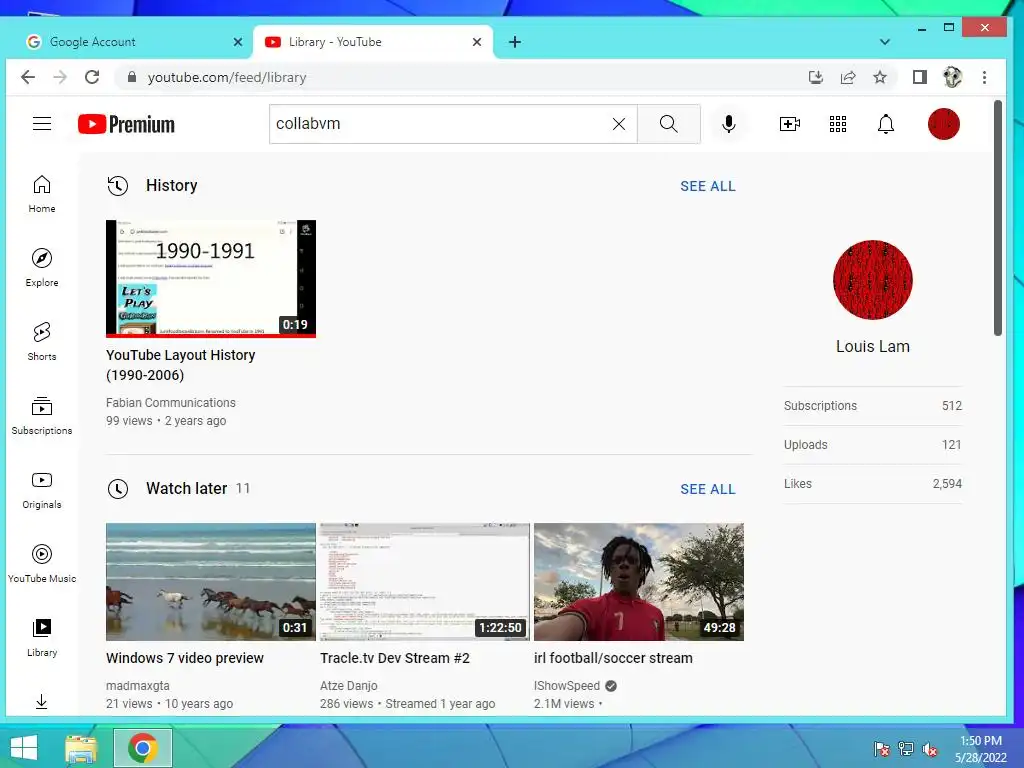Image resolution: width=1024 pixels, height=768 pixels.
Task: Open the Windows Start button
Action: click(x=24, y=748)
